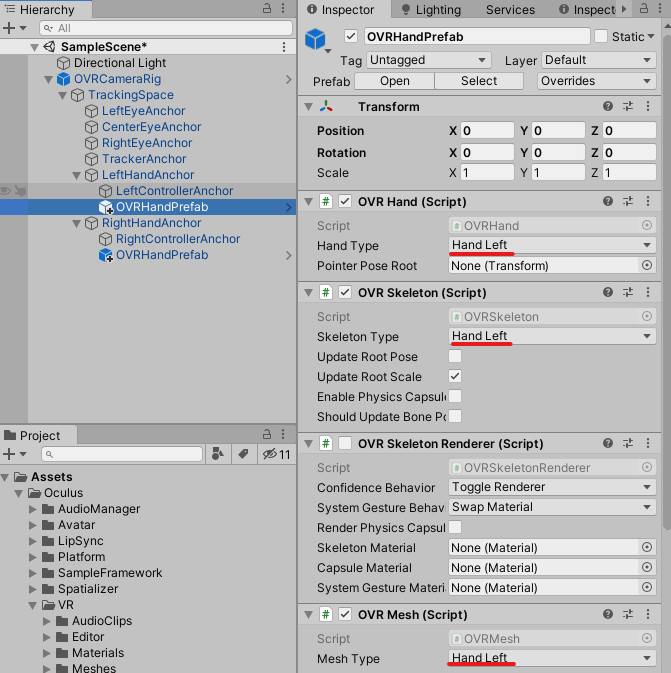Expand the AudioManager folder
This screenshot has height=673, width=671.
pos(33,509)
